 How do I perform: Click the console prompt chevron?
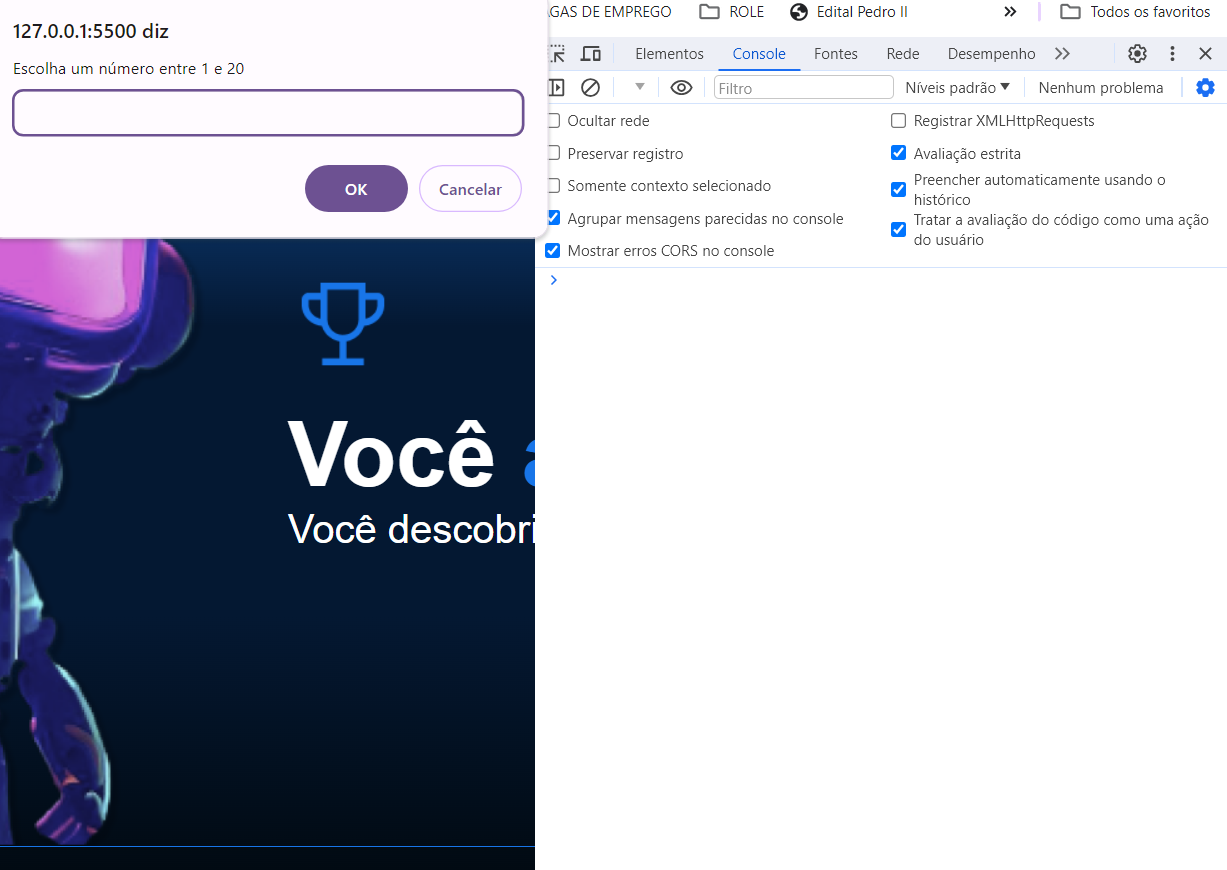(x=554, y=280)
